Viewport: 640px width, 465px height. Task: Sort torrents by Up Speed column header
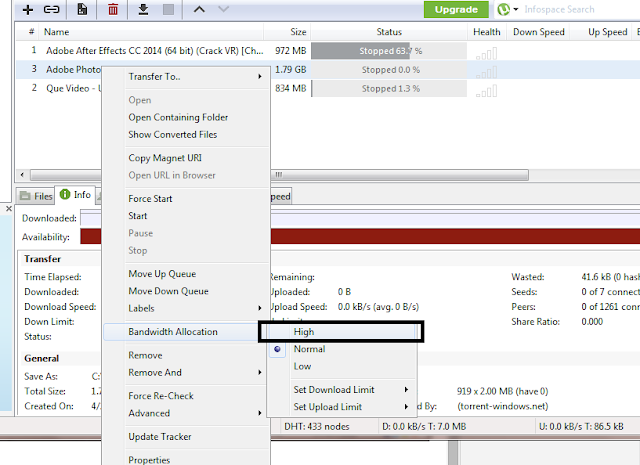point(601,32)
